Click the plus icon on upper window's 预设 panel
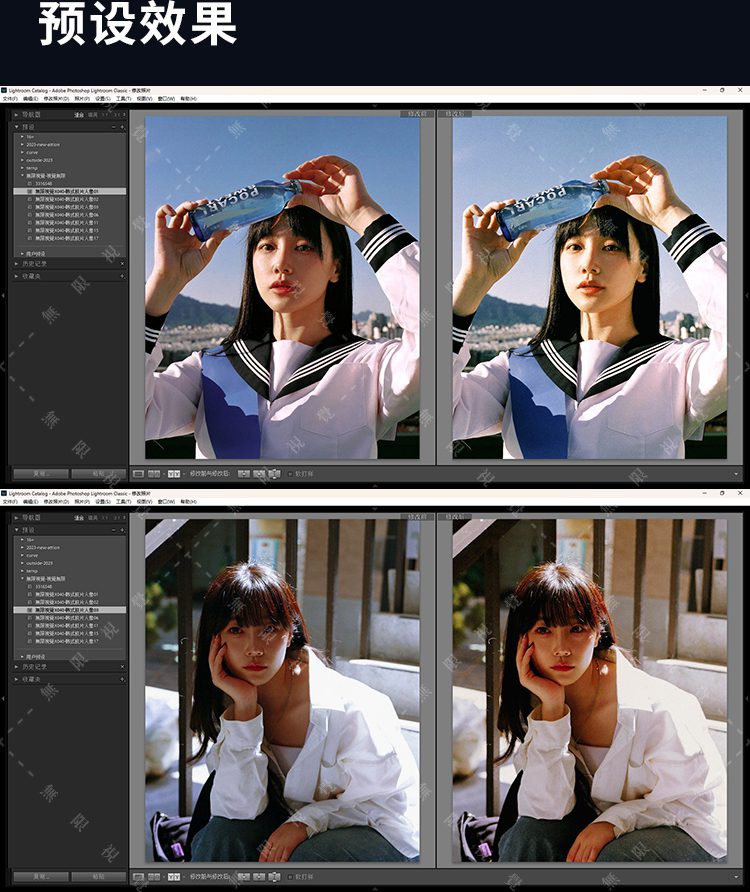The image size is (750, 892). 123,127
